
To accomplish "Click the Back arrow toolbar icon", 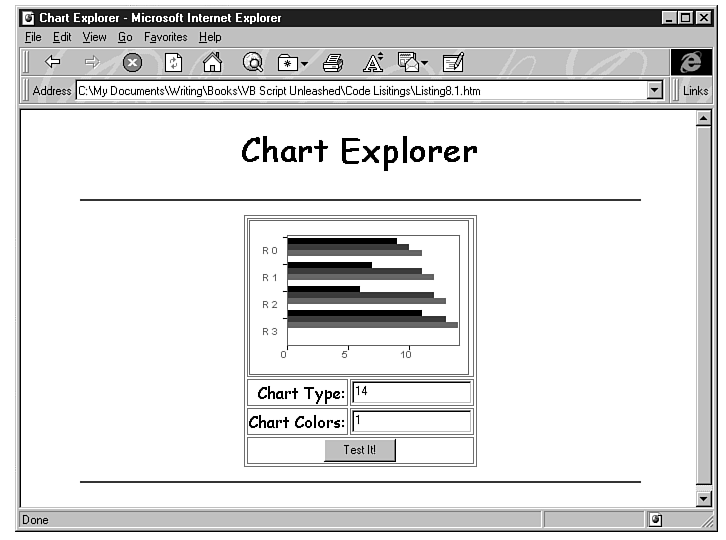I will point(53,63).
